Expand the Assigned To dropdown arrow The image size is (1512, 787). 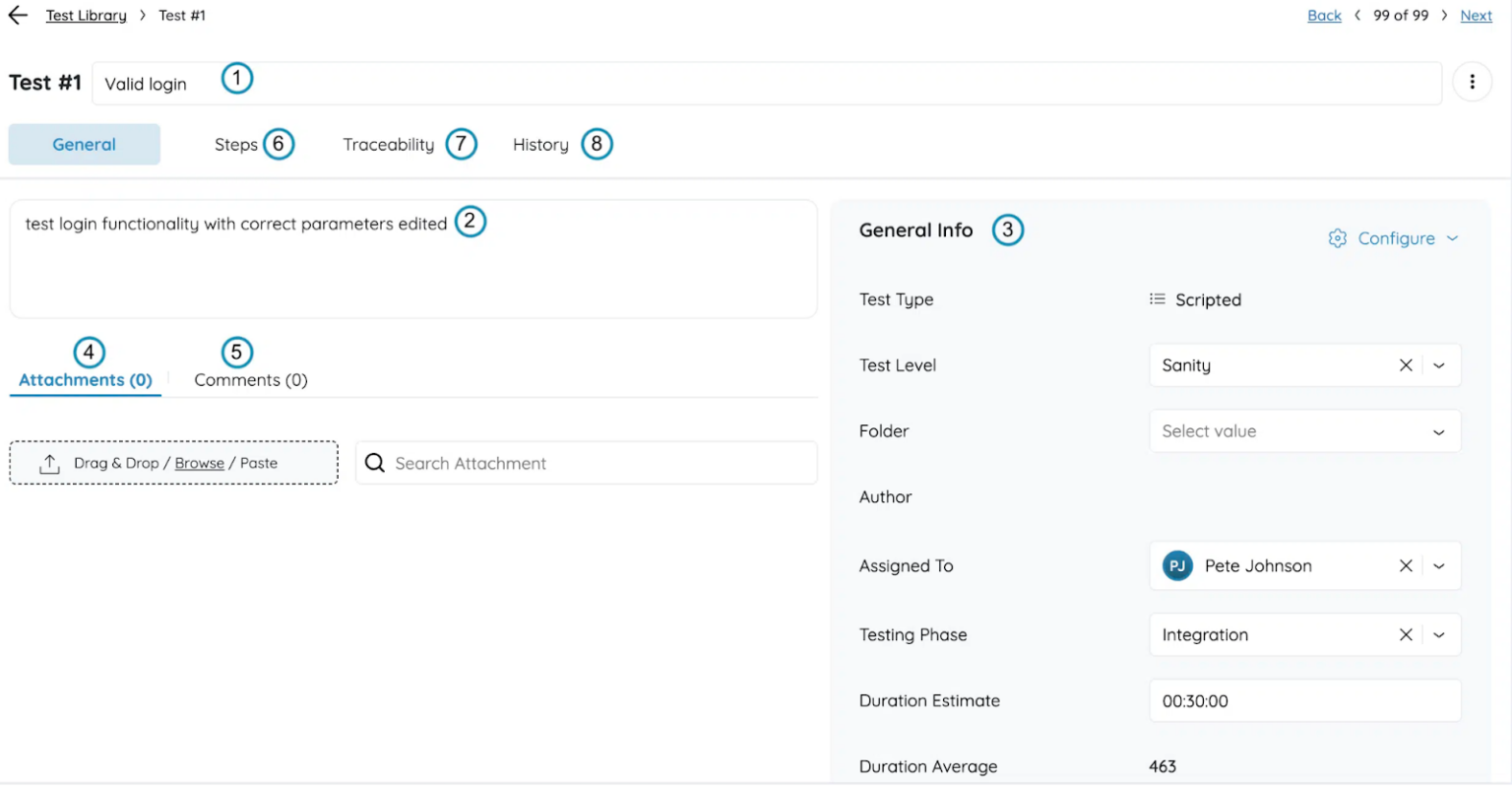pyautogui.click(x=1439, y=566)
